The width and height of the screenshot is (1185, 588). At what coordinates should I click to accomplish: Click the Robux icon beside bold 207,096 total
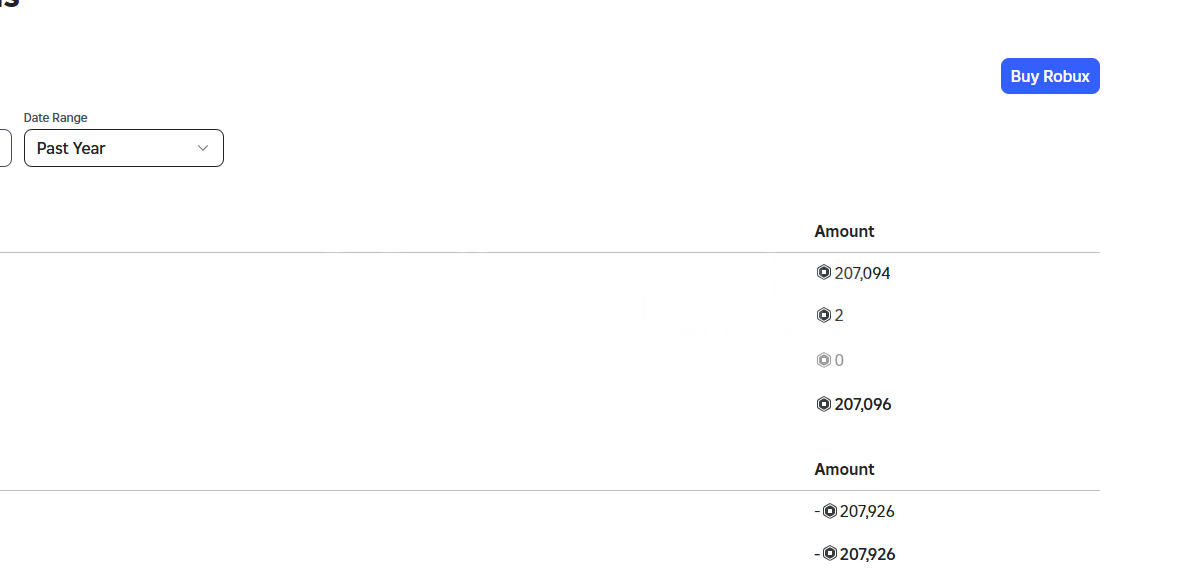click(x=824, y=404)
